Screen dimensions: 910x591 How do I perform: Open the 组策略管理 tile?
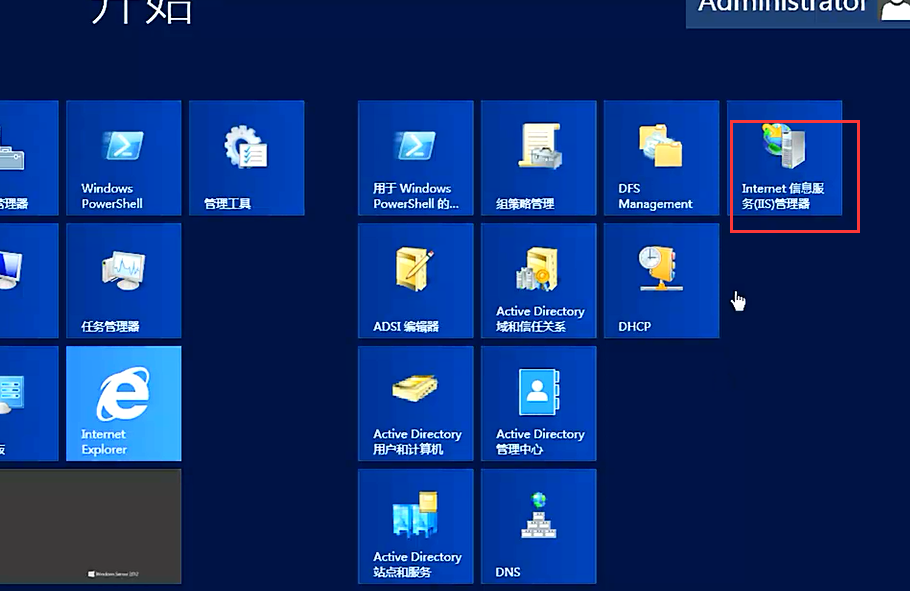539,158
